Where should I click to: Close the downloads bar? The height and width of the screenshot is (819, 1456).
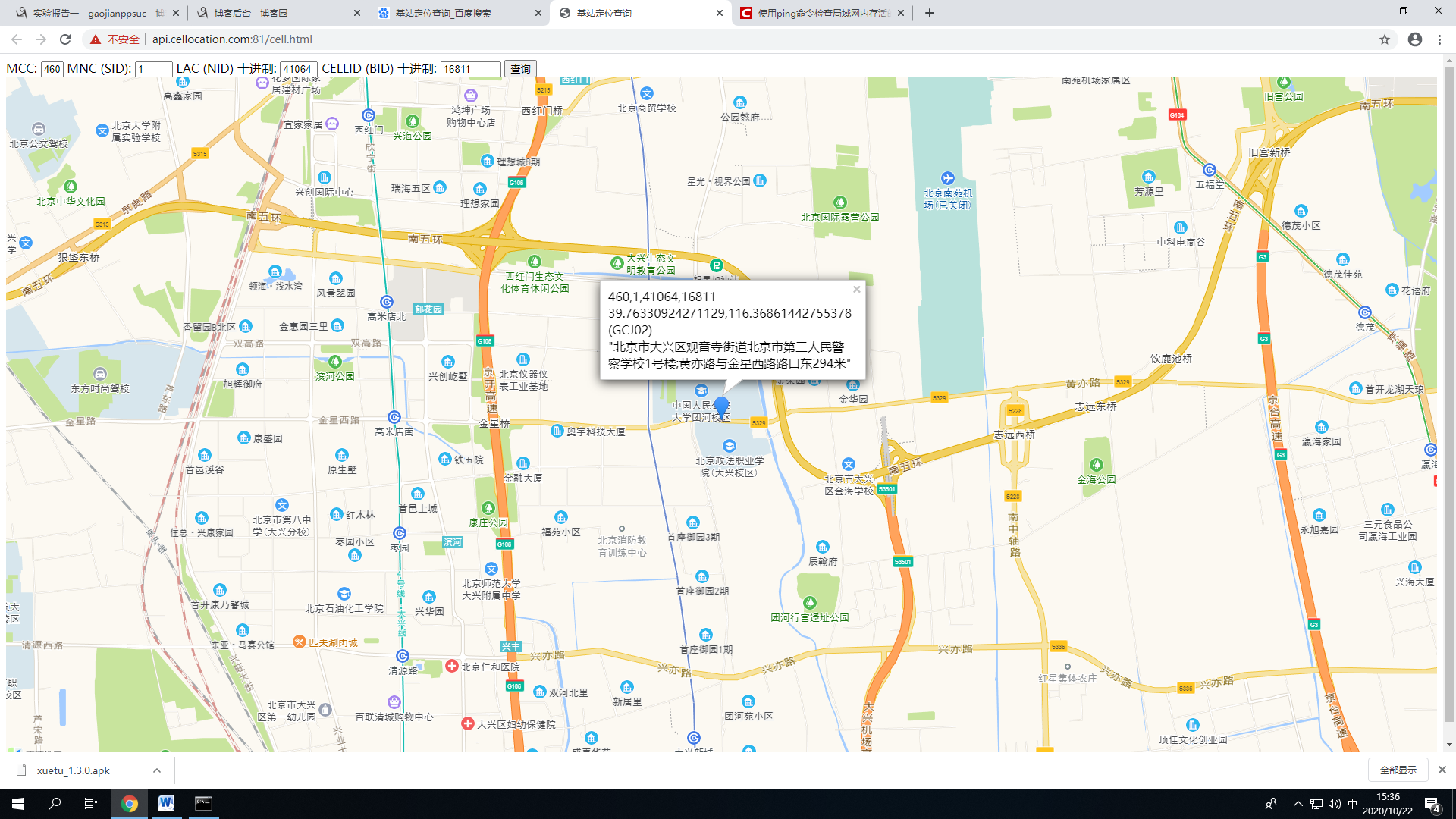tap(1442, 770)
